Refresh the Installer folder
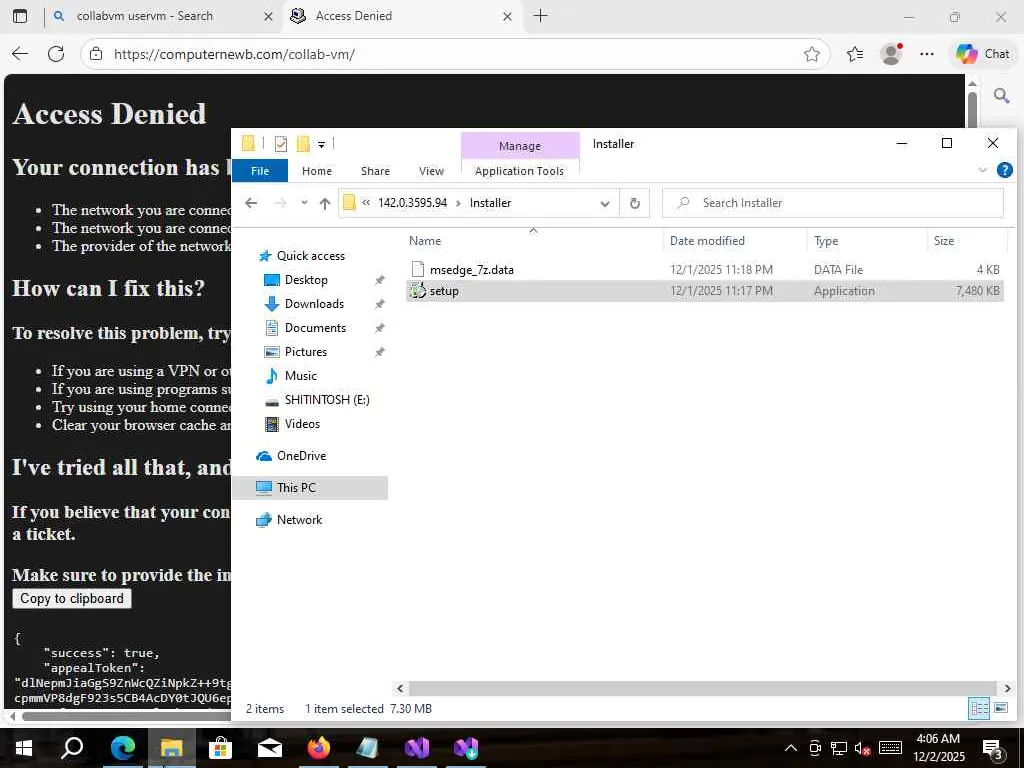 pos(634,203)
